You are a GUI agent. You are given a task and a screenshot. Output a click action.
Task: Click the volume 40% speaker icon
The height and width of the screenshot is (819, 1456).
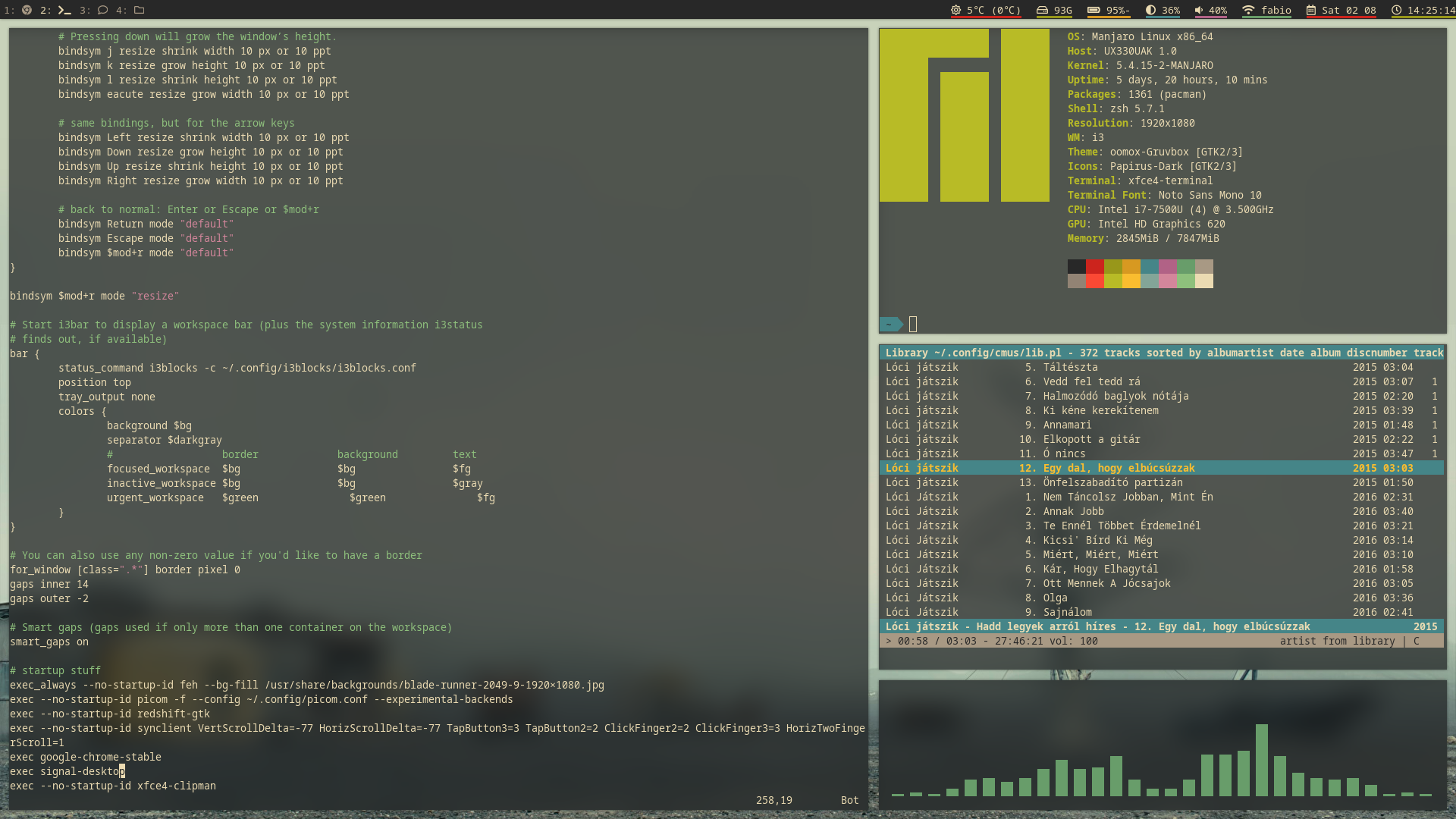tap(1199, 10)
